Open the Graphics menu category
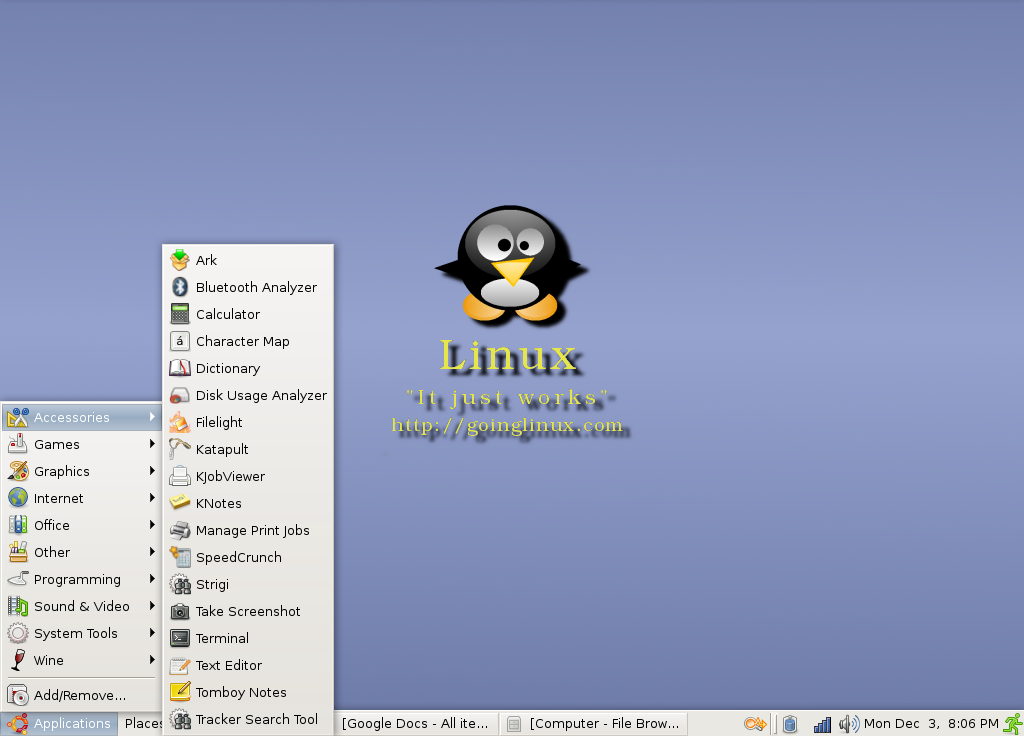The width and height of the screenshot is (1024, 736). [82, 471]
